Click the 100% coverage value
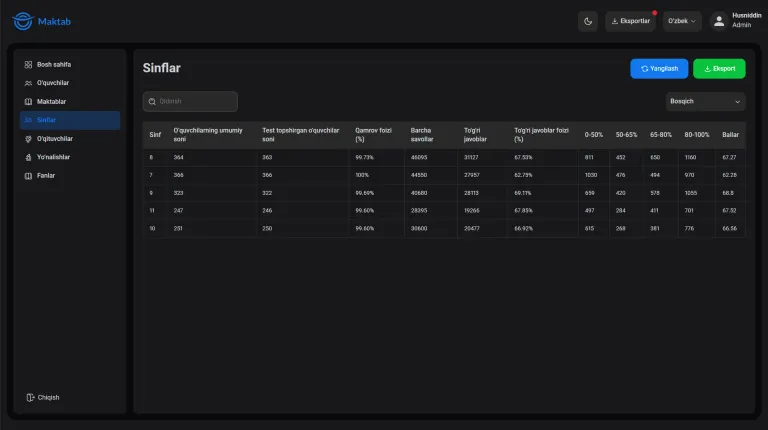This screenshot has height=430, width=768. [x=362, y=175]
